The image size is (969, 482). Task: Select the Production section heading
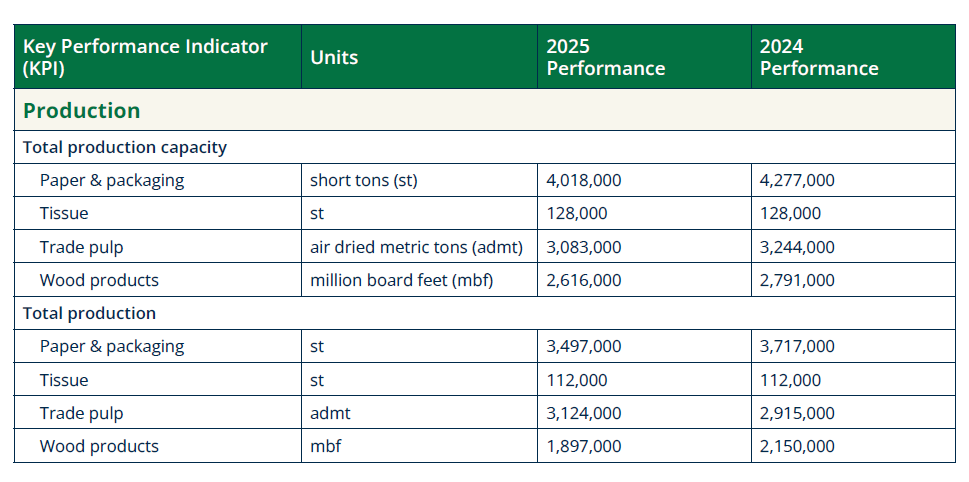(x=82, y=110)
